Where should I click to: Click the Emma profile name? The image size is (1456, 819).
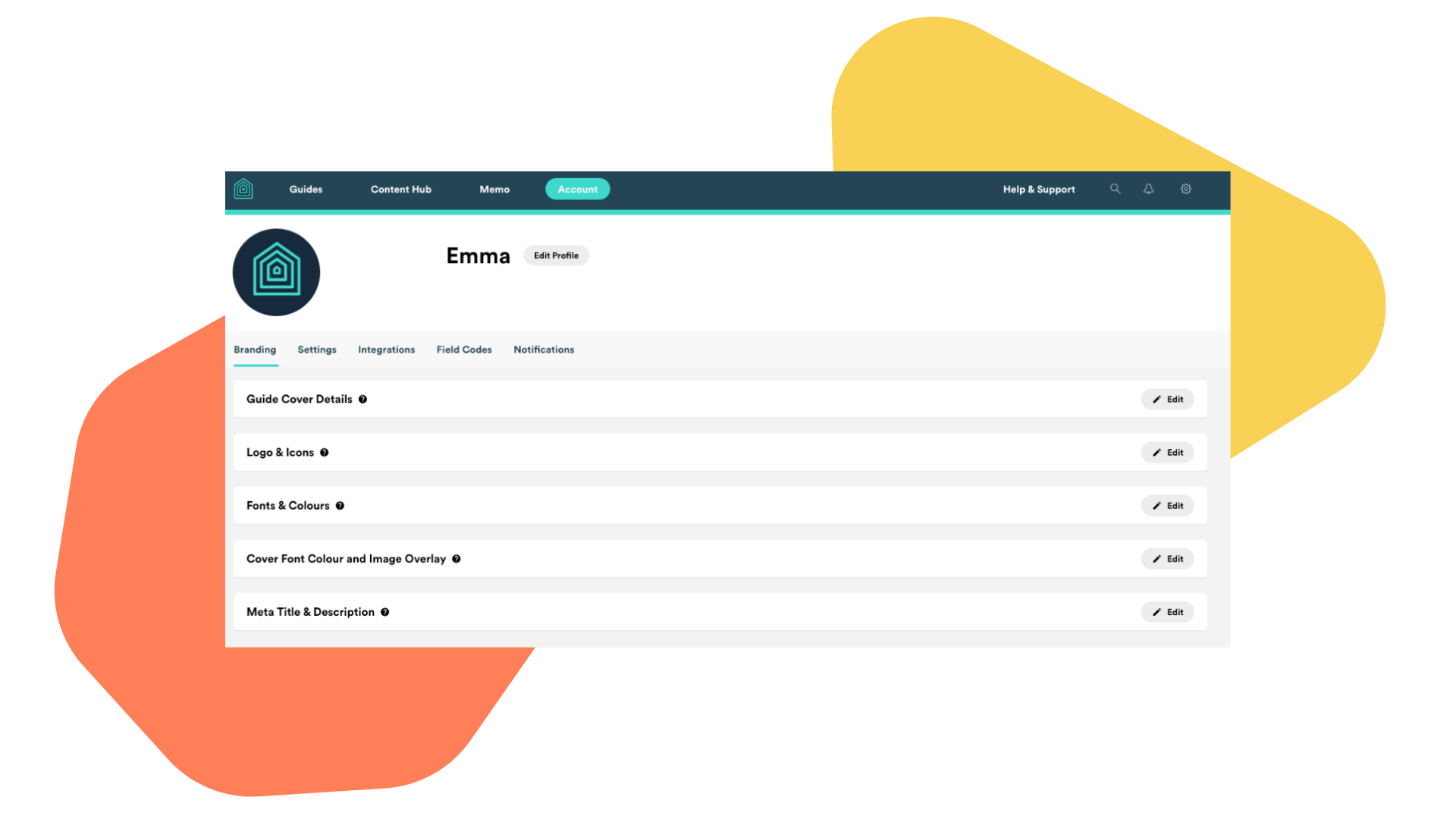[478, 256]
